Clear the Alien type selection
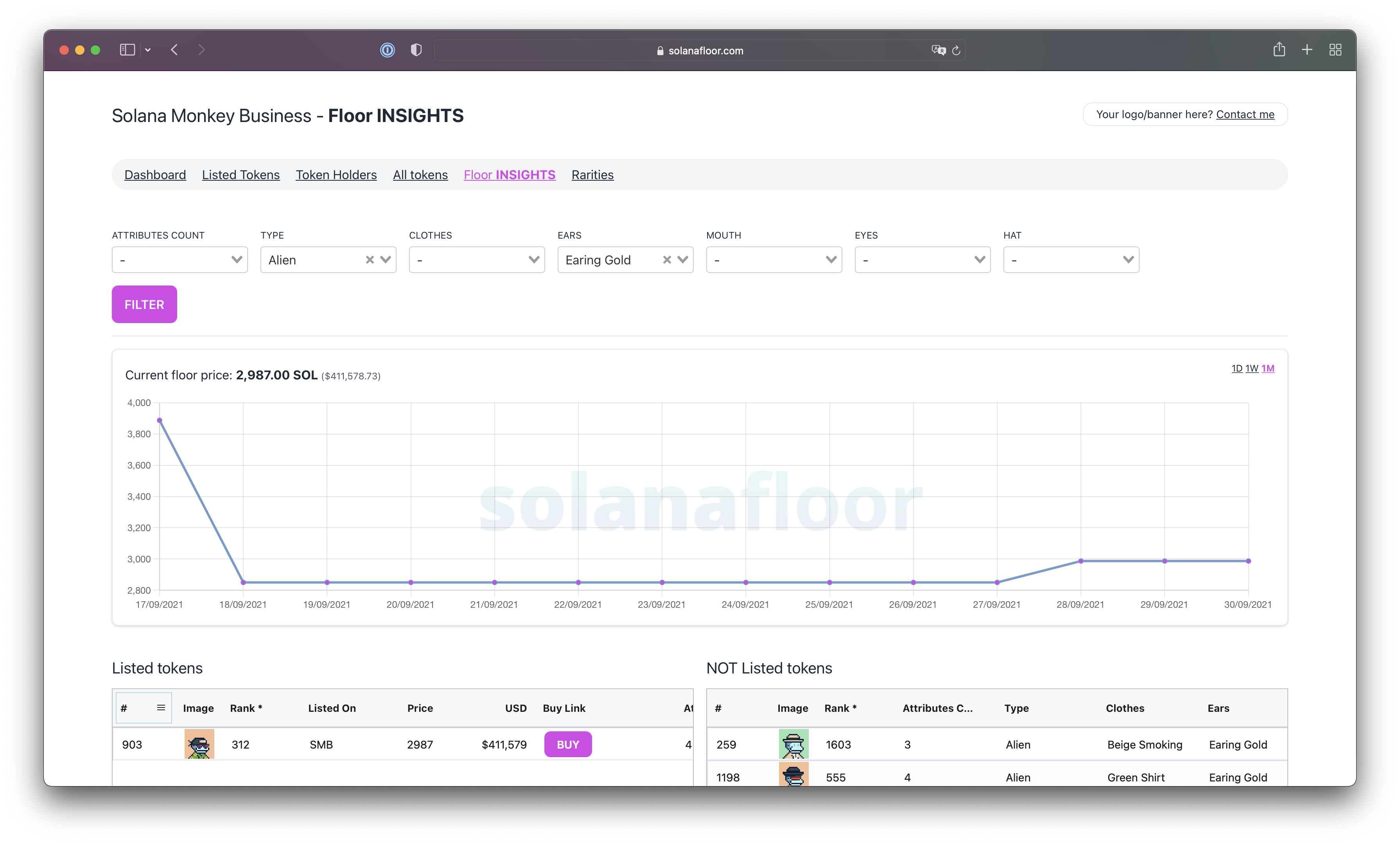The height and width of the screenshot is (844, 1400). (370, 260)
